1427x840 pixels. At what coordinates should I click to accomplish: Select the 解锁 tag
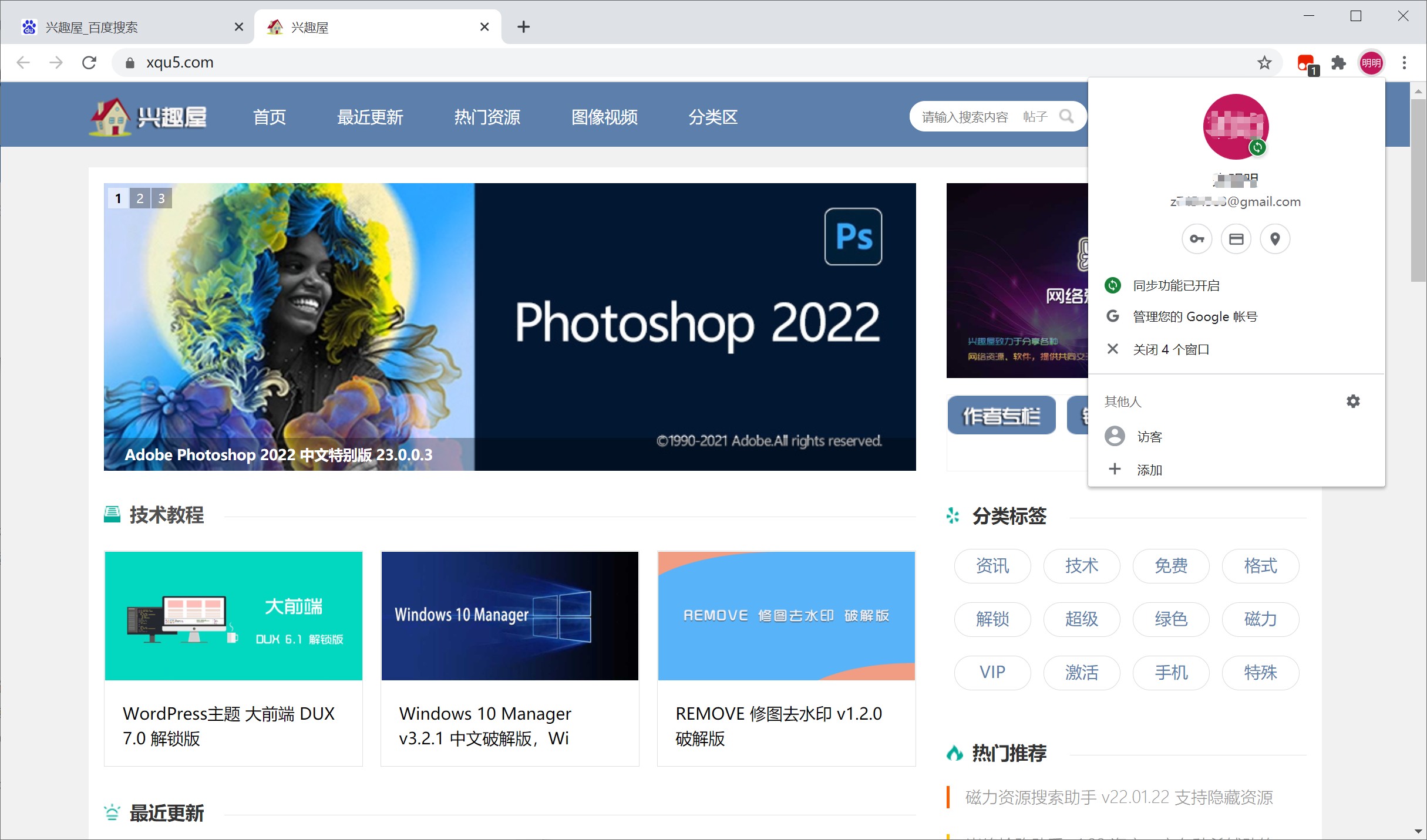(x=992, y=619)
